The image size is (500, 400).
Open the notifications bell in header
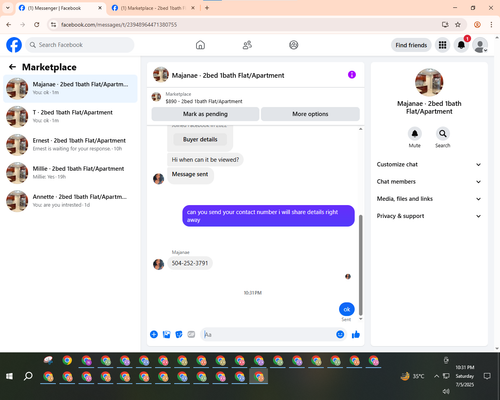461,45
